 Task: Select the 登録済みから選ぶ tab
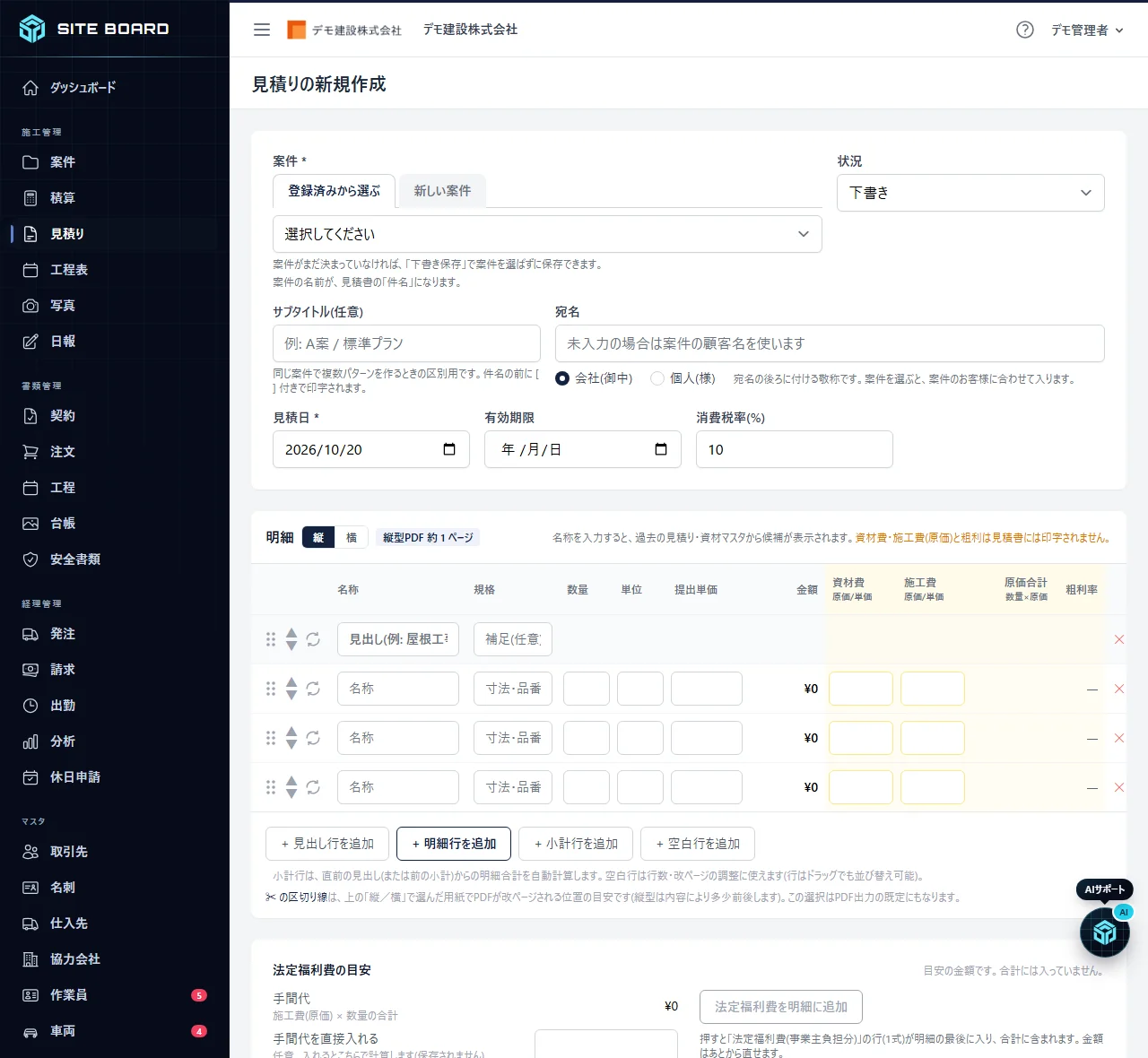pyautogui.click(x=334, y=191)
